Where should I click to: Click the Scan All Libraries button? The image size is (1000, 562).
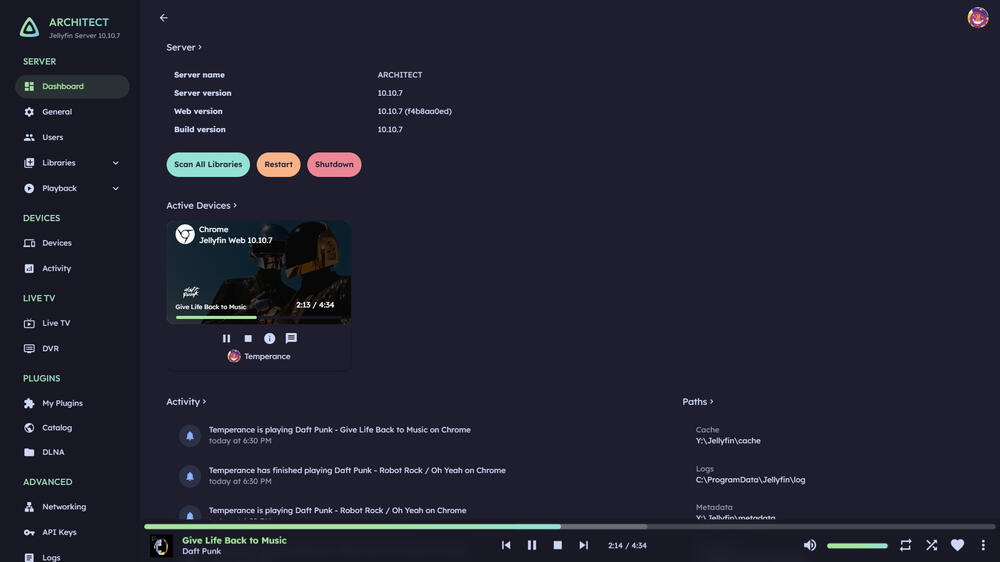pyautogui.click(x=208, y=165)
